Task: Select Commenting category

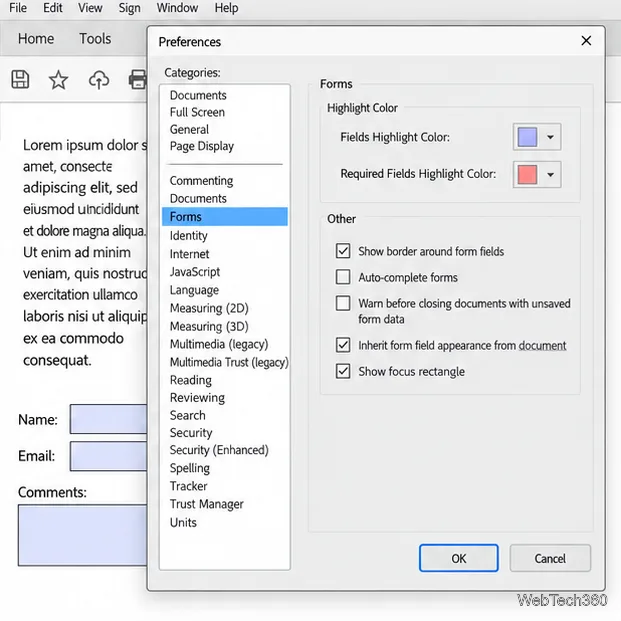Action: tap(201, 181)
